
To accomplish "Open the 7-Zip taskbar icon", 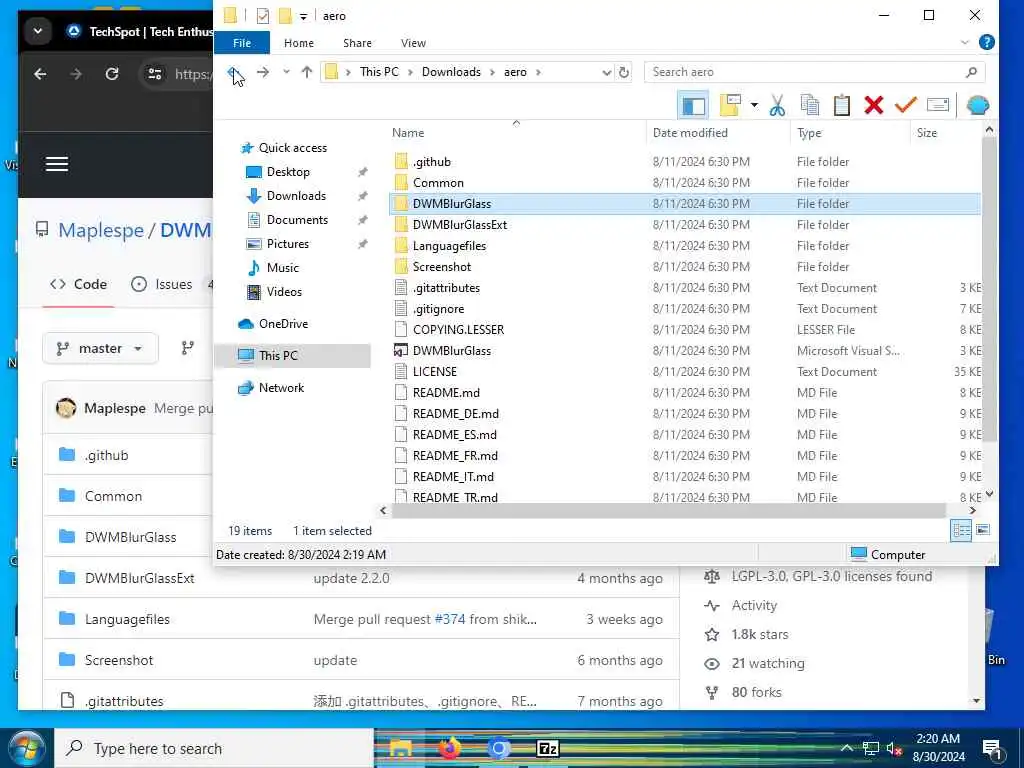I will tap(547, 748).
